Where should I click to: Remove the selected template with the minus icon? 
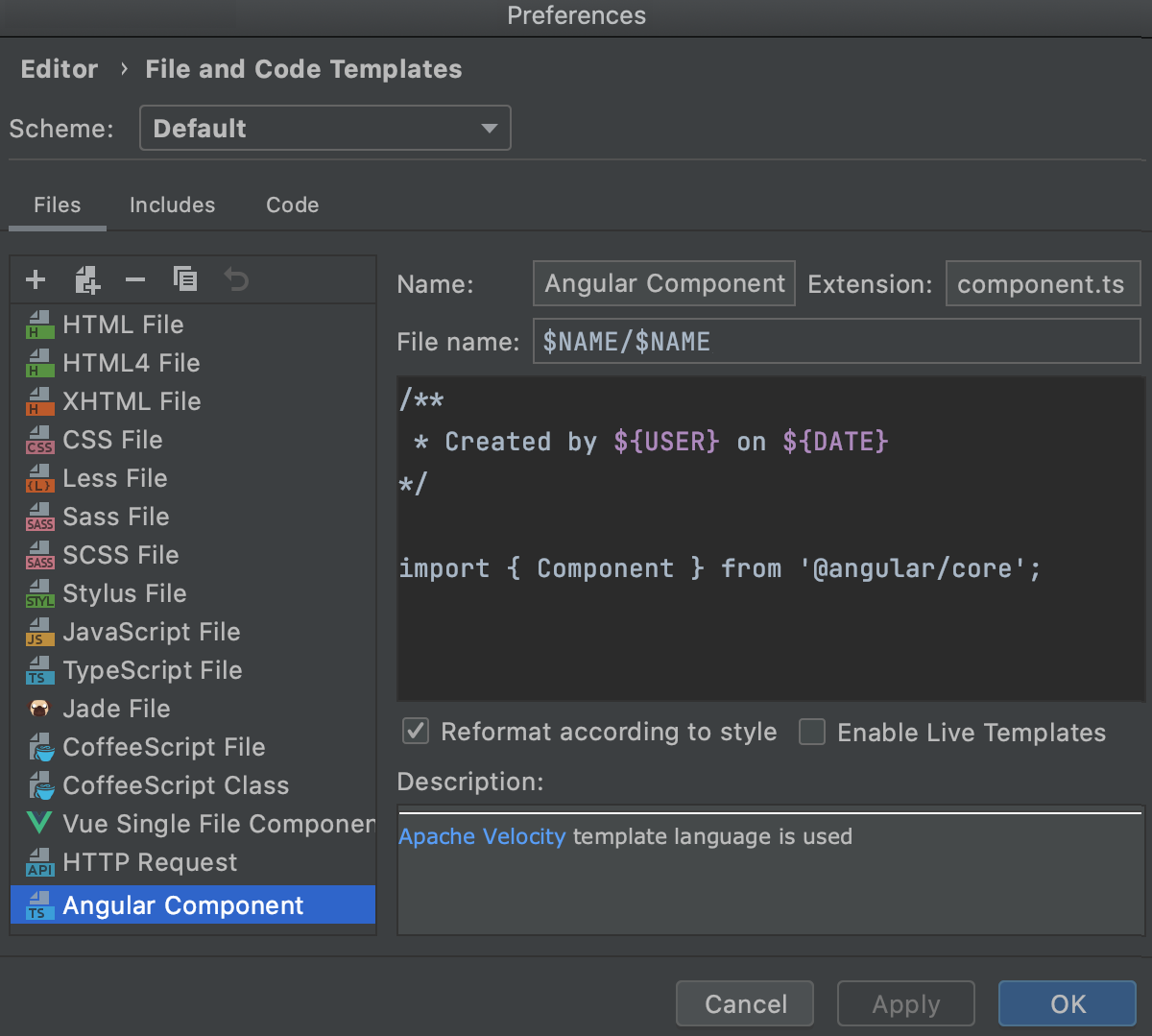134,279
